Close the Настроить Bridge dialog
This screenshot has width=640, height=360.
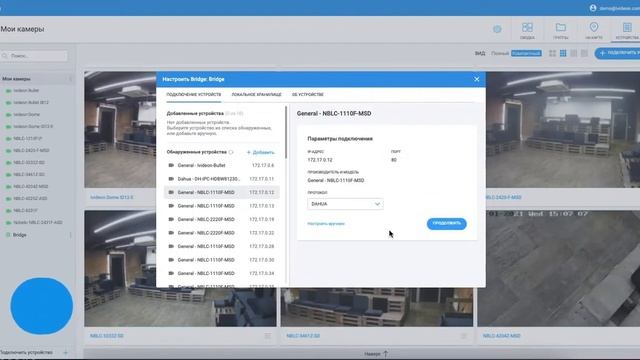click(x=476, y=79)
